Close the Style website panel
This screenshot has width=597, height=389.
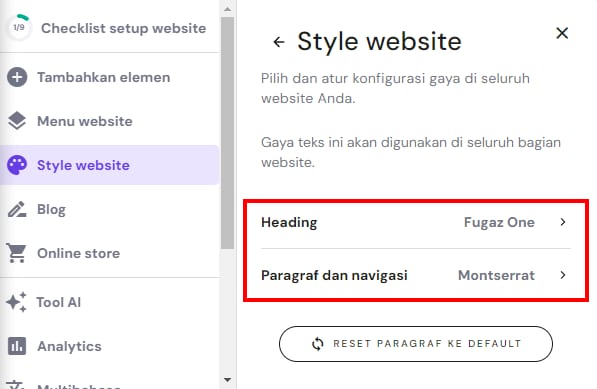(x=562, y=33)
